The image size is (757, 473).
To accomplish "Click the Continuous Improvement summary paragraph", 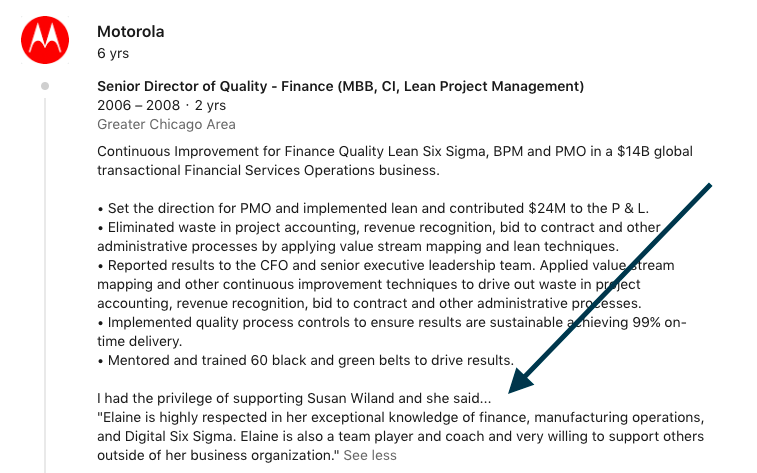I will point(395,161).
